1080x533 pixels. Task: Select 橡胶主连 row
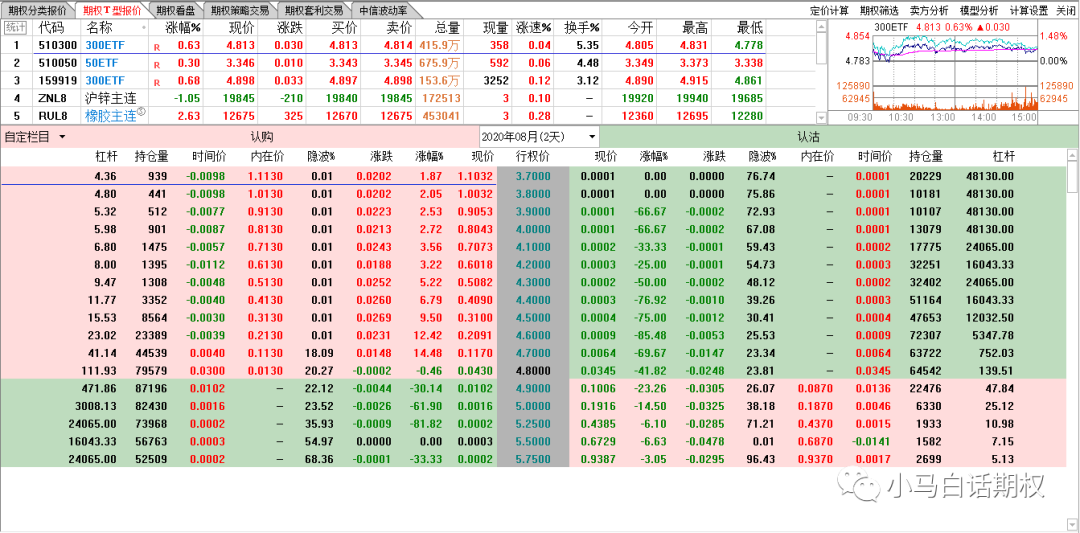click(409, 115)
